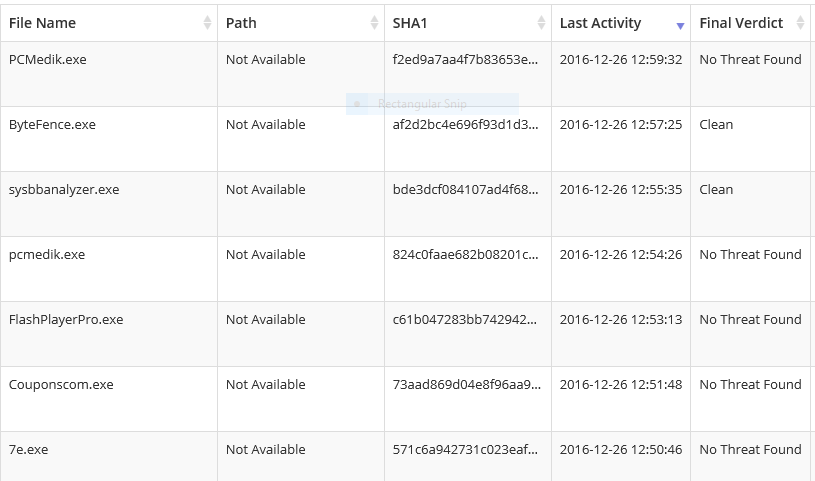815x481 pixels.
Task: Click SHA1 hash starting with f2ed9a7aa4f7
Action: coord(467,60)
